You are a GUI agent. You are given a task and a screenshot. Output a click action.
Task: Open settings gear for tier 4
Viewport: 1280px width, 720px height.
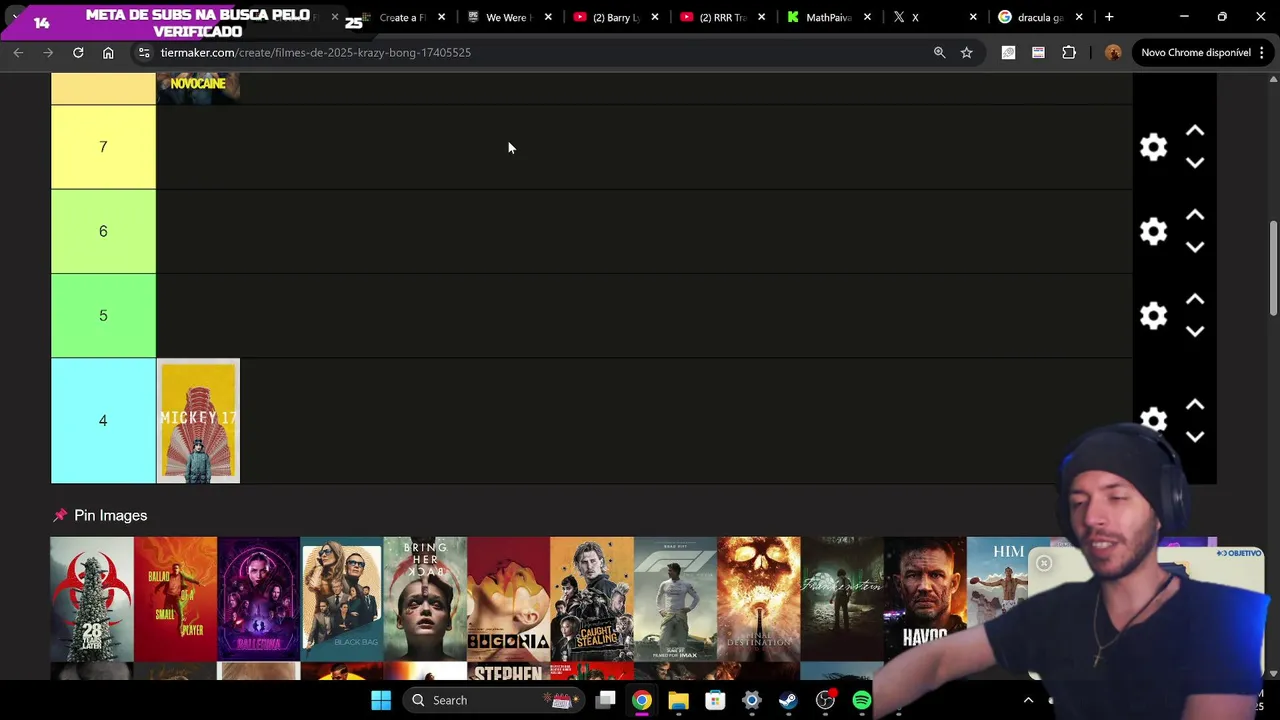(1153, 420)
